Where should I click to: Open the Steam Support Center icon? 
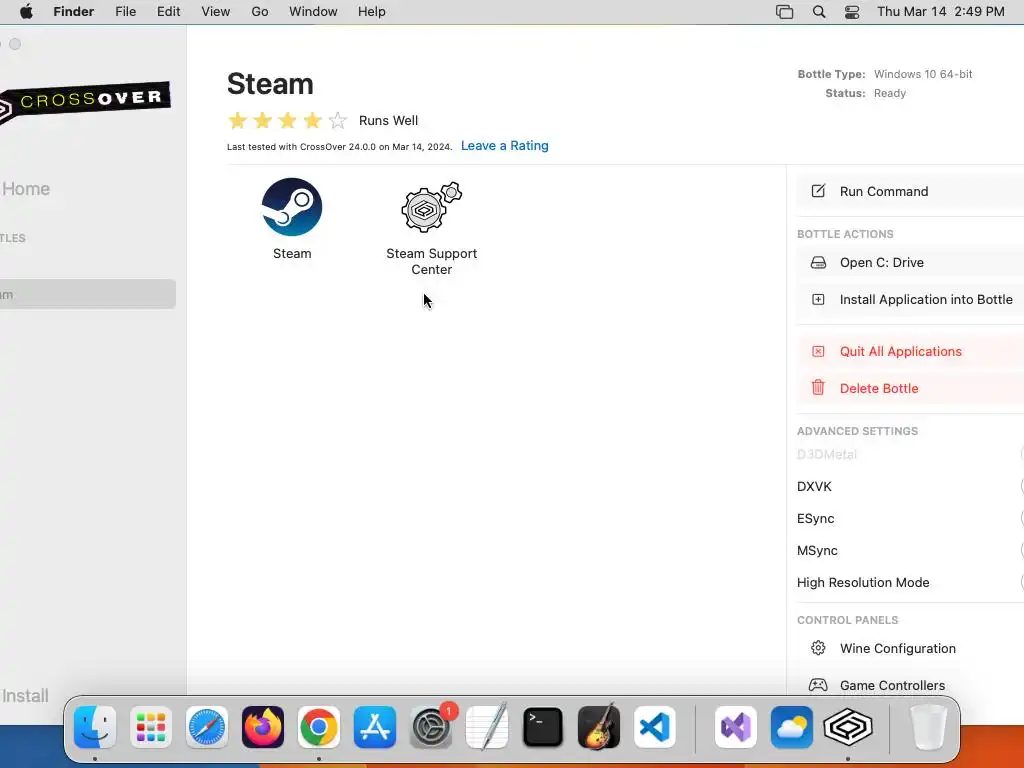[x=431, y=207]
